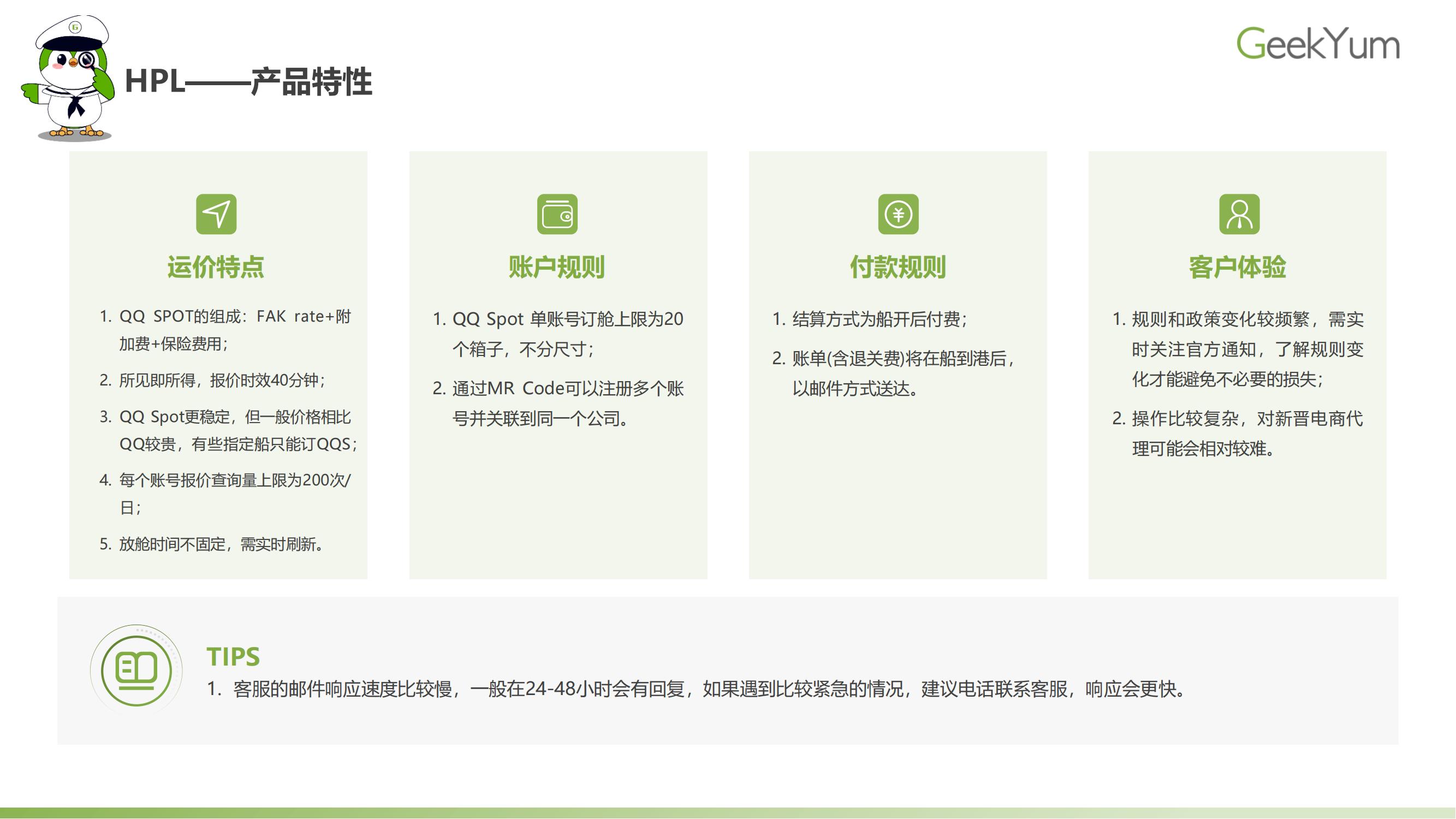Click the GeekYum logo
Screen dimensions: 1456x819
[1317, 44]
